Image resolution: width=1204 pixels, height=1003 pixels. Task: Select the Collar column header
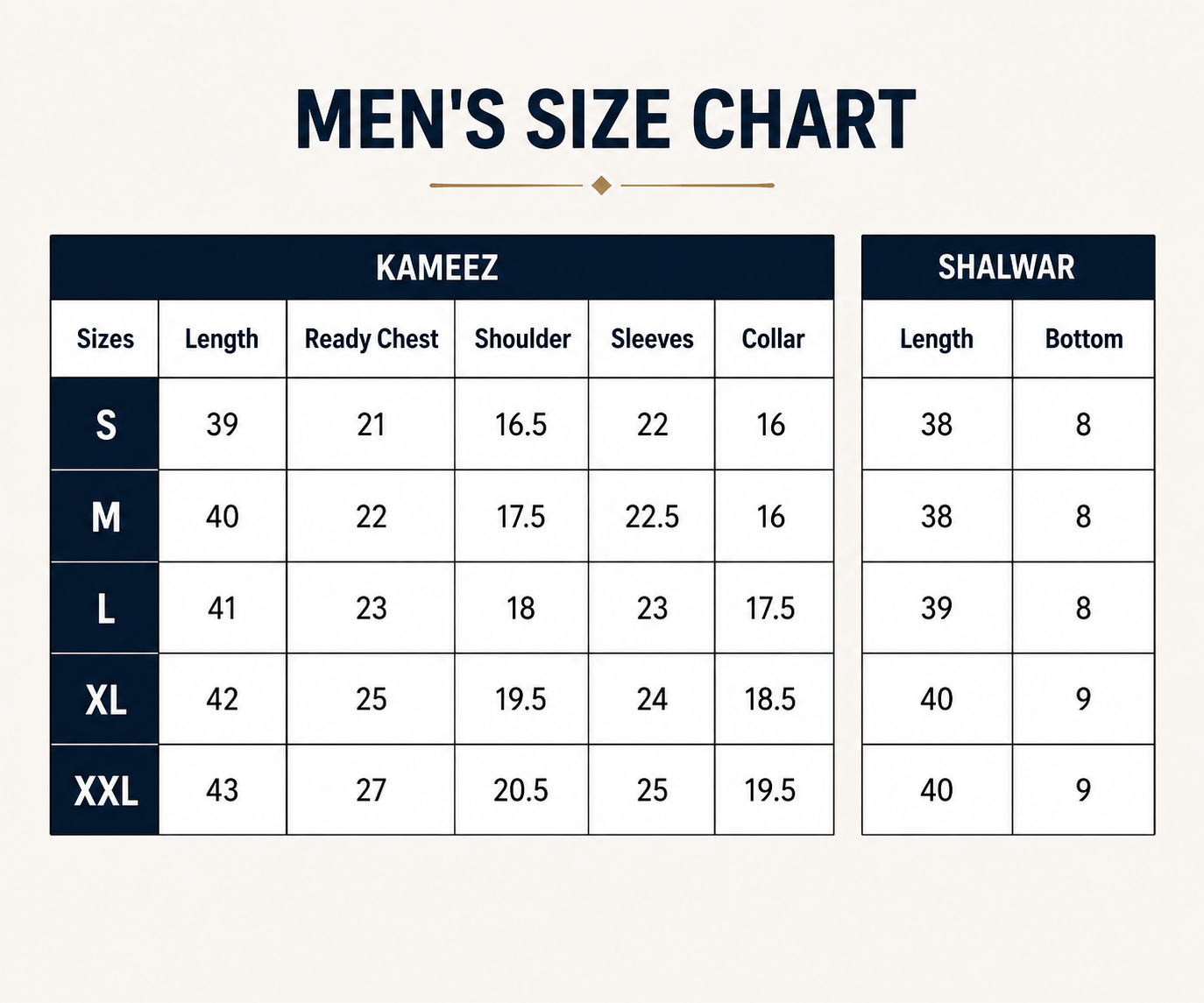click(x=774, y=339)
